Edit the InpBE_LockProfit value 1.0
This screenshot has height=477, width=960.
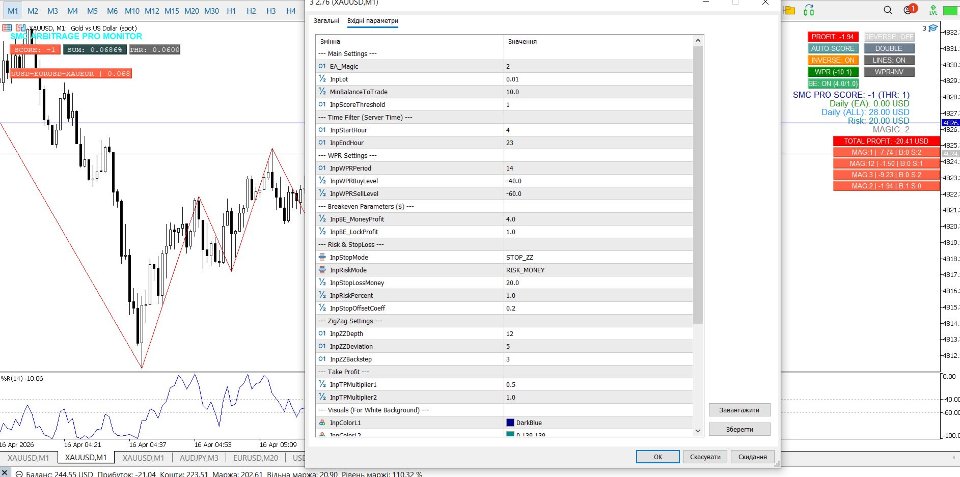pos(598,232)
